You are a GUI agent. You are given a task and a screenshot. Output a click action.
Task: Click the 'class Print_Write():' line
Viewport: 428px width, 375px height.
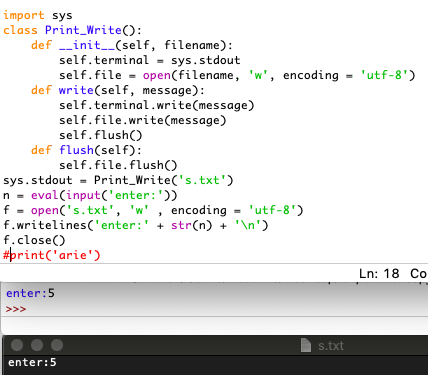coord(72,30)
